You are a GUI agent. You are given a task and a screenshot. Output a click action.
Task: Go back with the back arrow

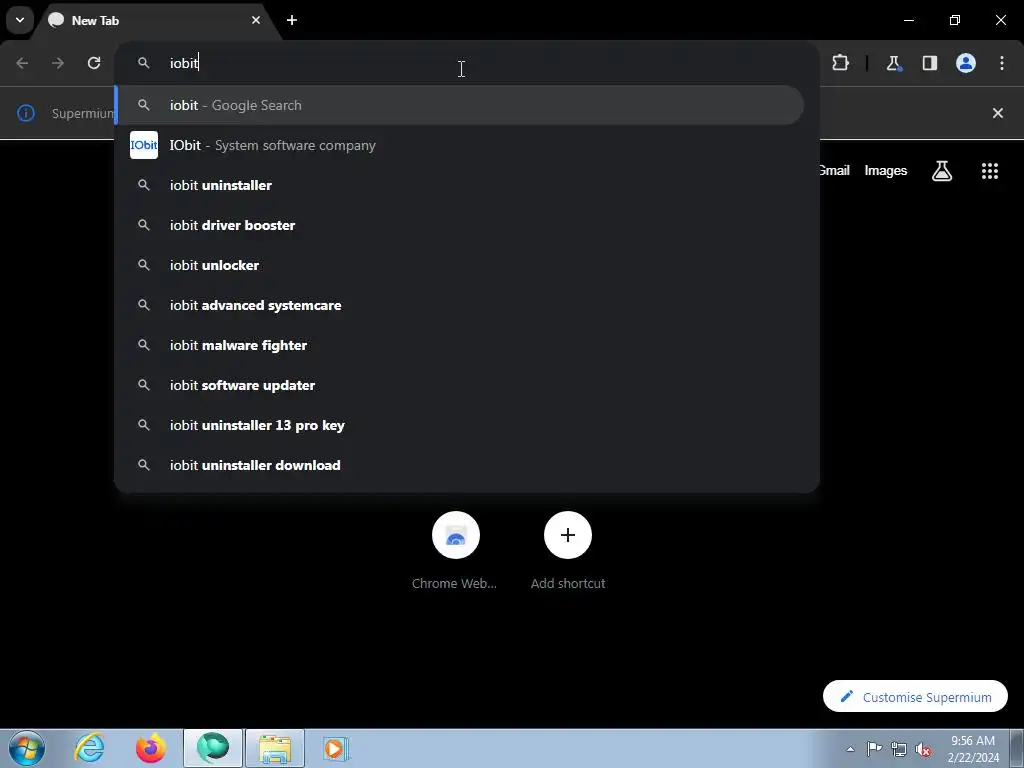pyautogui.click(x=22, y=63)
